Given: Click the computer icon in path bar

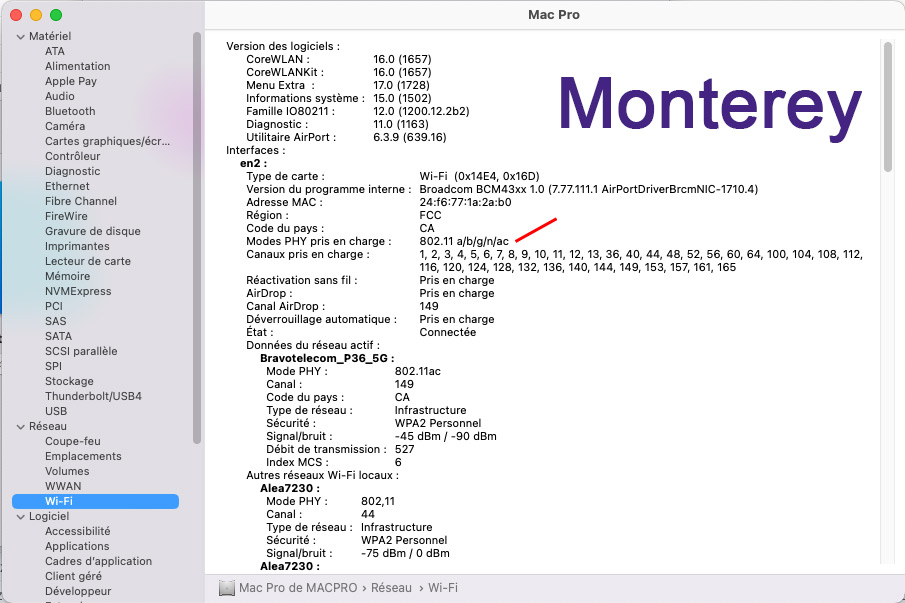Looking at the screenshot, I should 227,588.
